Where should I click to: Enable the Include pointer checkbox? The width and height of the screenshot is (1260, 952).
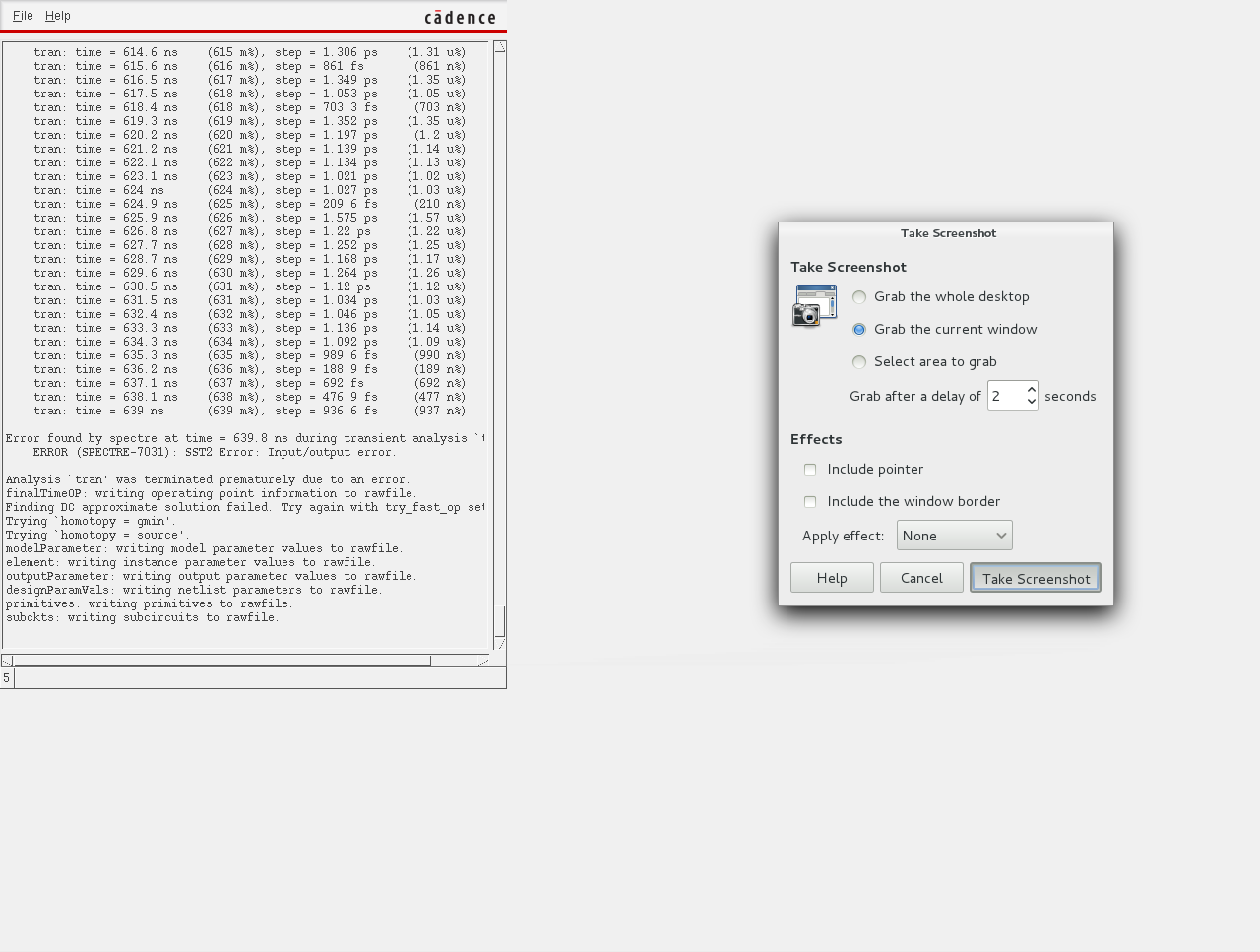809,469
